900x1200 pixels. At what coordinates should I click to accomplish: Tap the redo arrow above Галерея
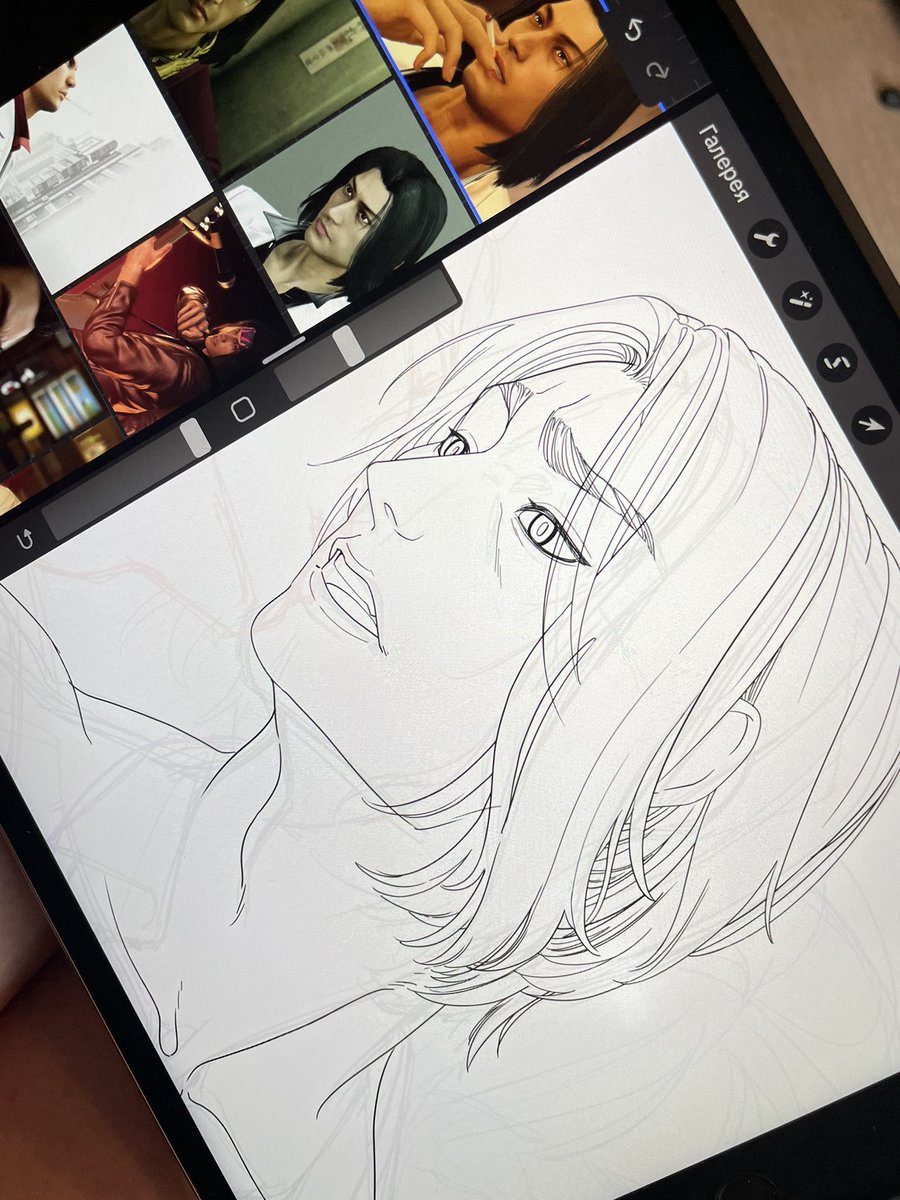[x=657, y=71]
